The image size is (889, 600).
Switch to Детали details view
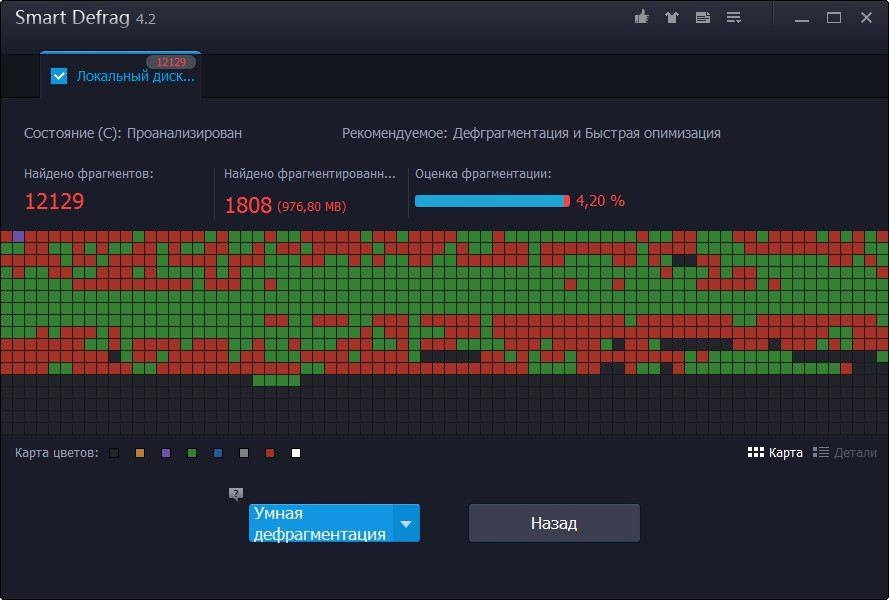tap(844, 452)
